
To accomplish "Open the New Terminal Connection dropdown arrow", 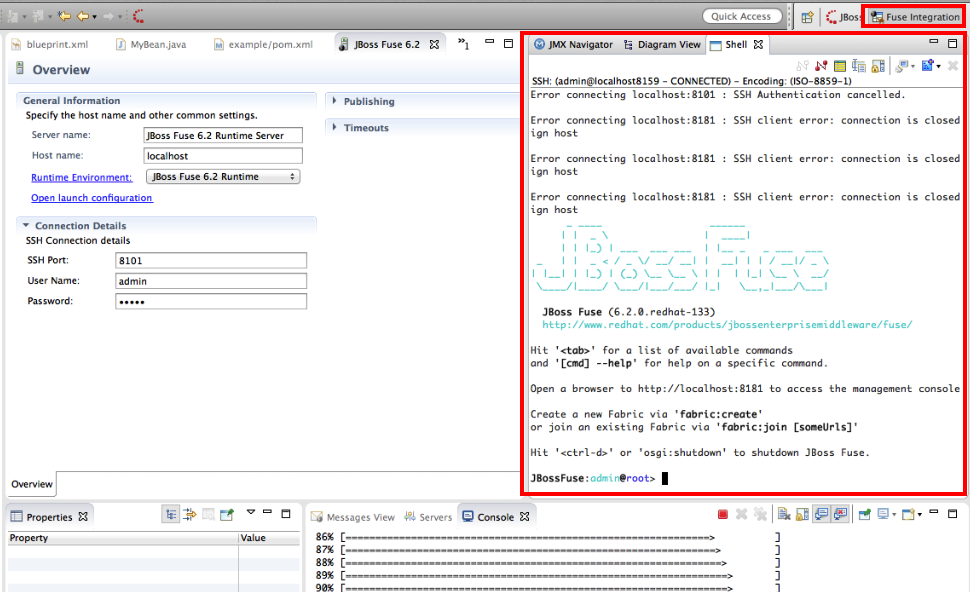I will tap(938, 66).
